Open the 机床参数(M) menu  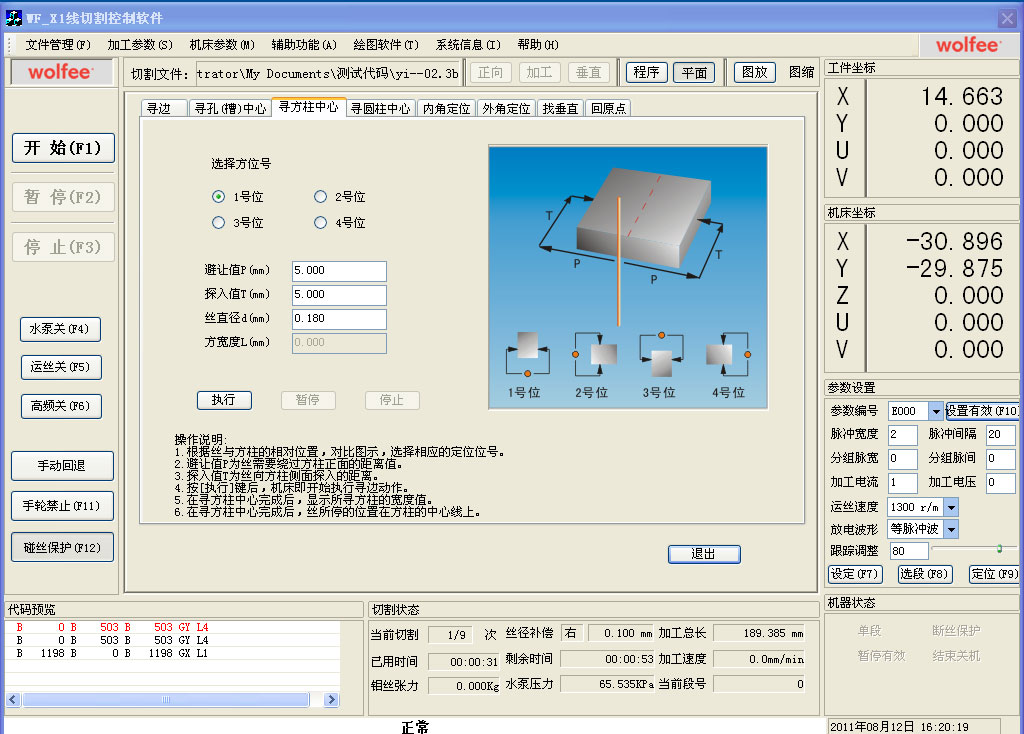click(x=222, y=45)
